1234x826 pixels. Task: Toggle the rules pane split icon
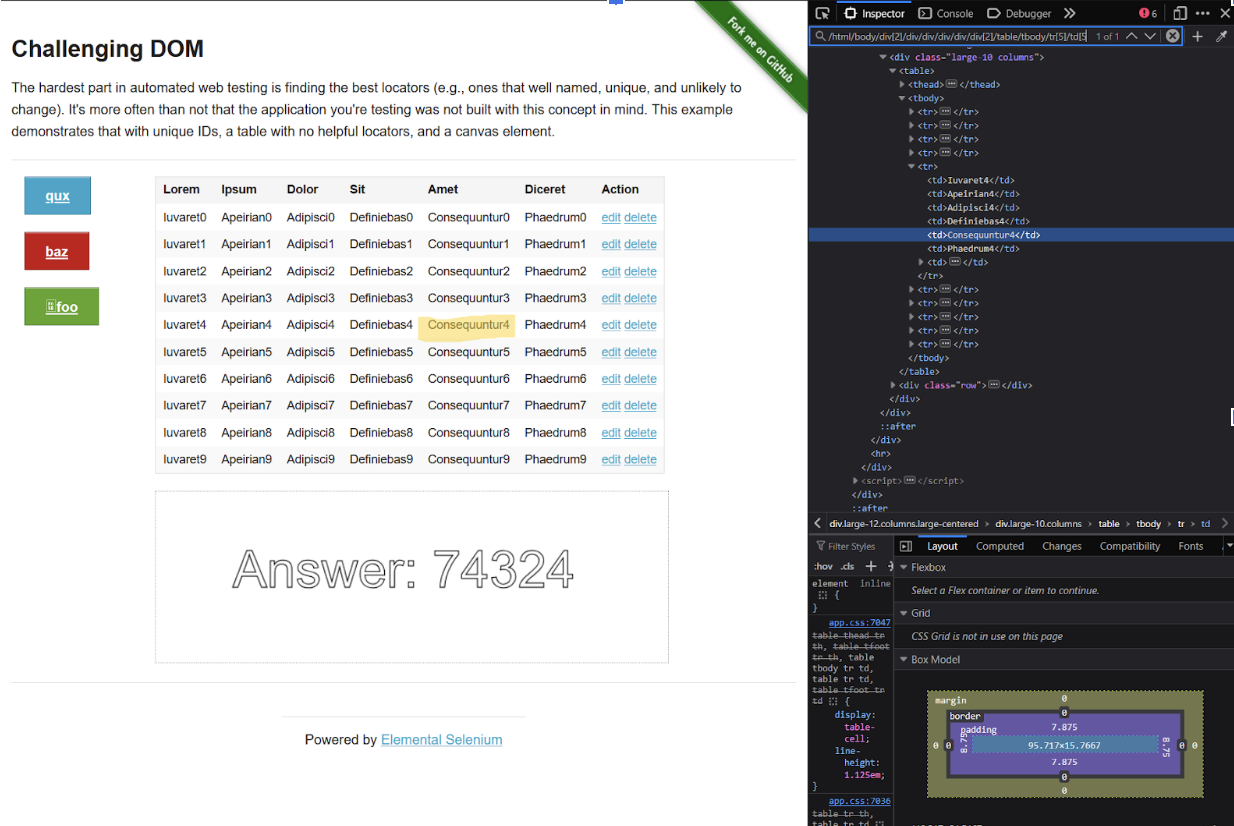click(x=905, y=546)
